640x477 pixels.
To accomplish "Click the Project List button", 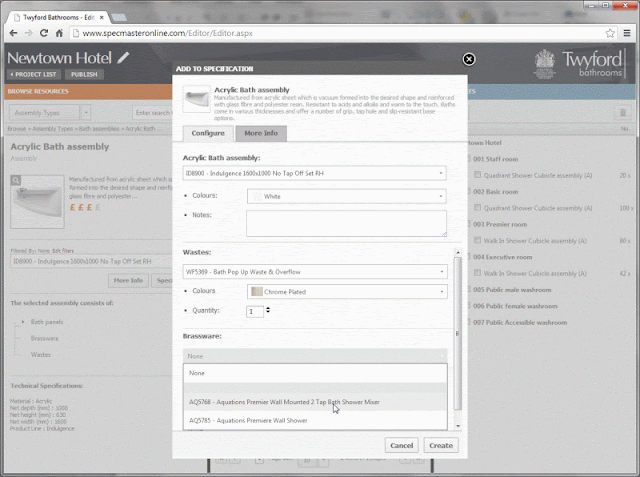I will coord(33,74).
